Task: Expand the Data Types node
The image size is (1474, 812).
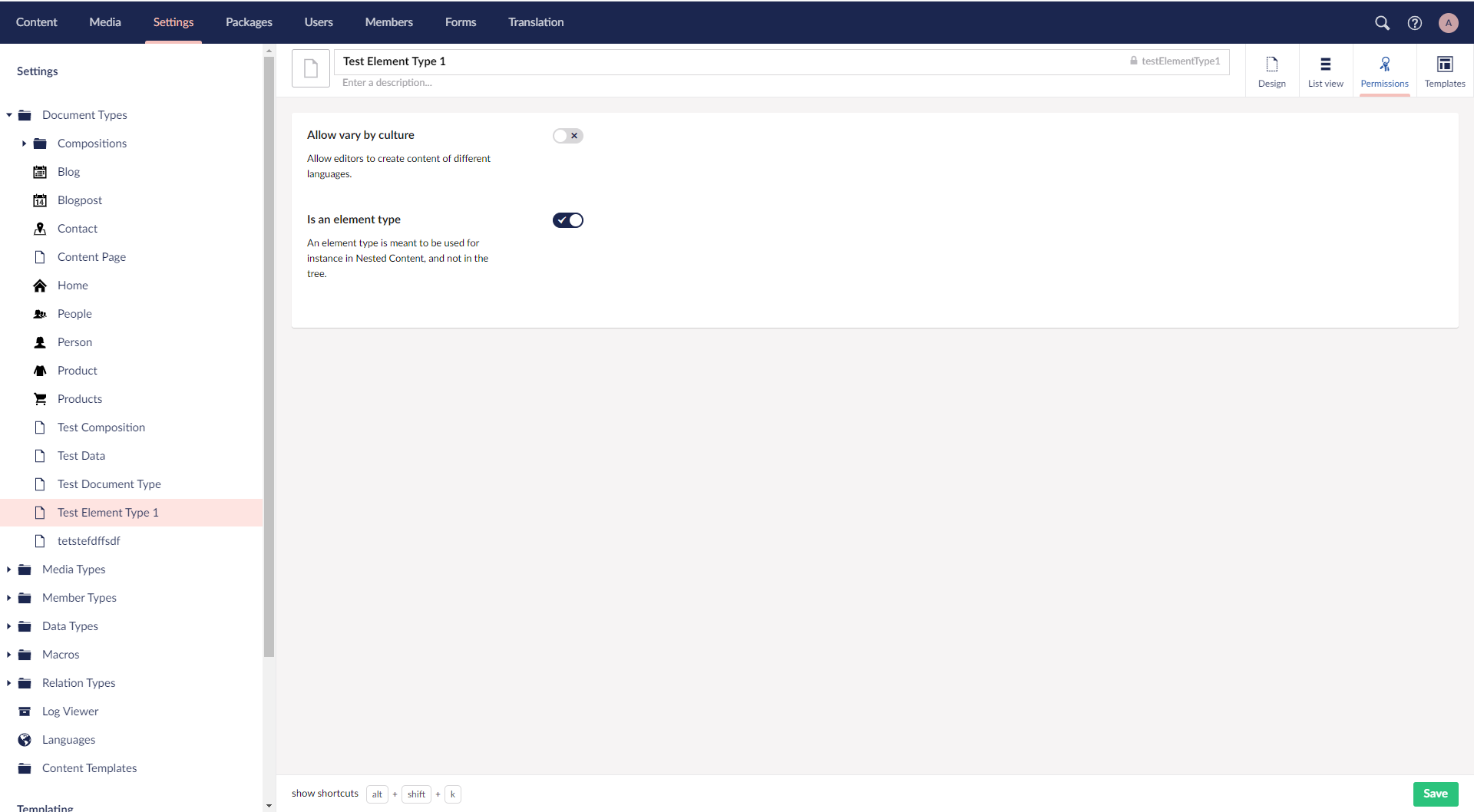Action: pyautogui.click(x=9, y=626)
